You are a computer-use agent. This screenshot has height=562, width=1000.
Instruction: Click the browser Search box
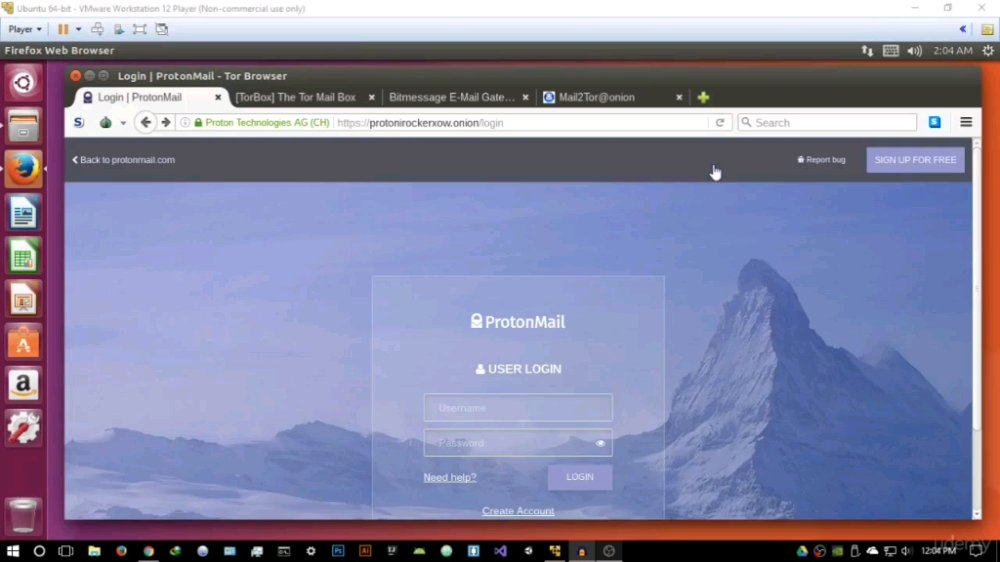pyautogui.click(x=827, y=122)
